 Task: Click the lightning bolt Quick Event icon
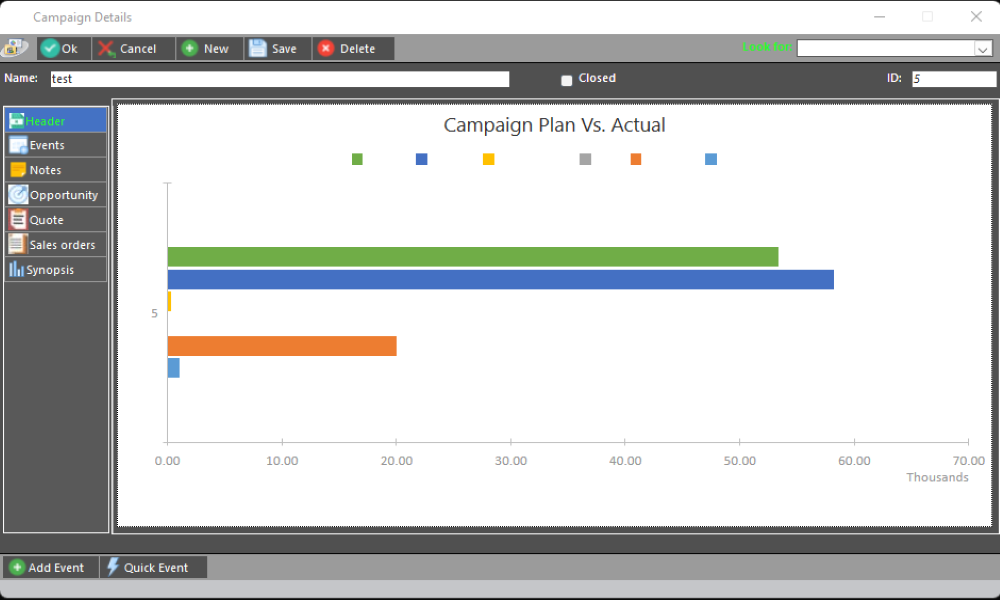(113, 567)
